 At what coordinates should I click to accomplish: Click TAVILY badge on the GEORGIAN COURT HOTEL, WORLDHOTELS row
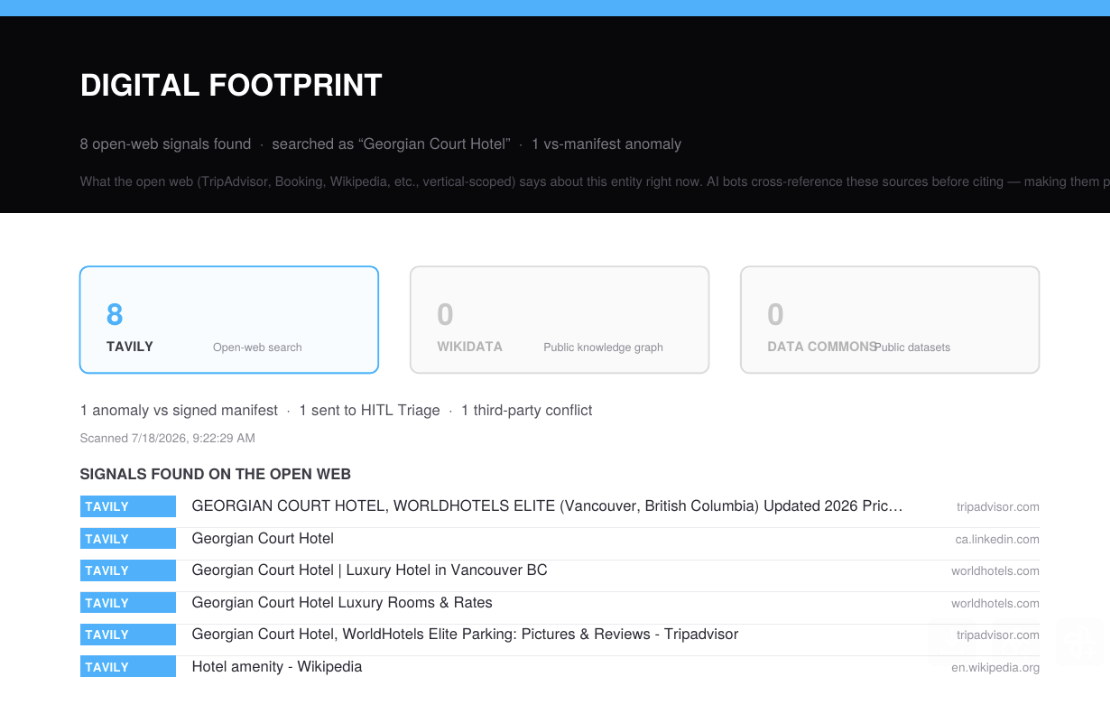[x=128, y=507]
